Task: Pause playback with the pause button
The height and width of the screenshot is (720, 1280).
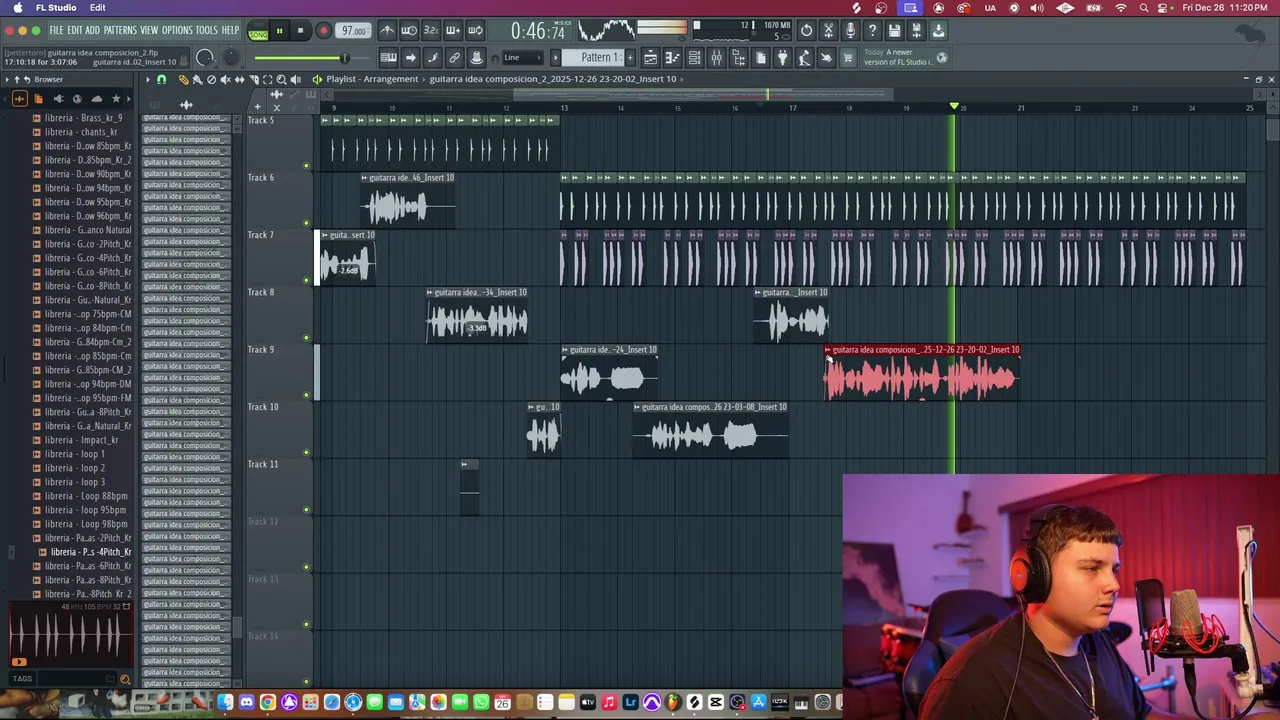Action: (x=279, y=30)
